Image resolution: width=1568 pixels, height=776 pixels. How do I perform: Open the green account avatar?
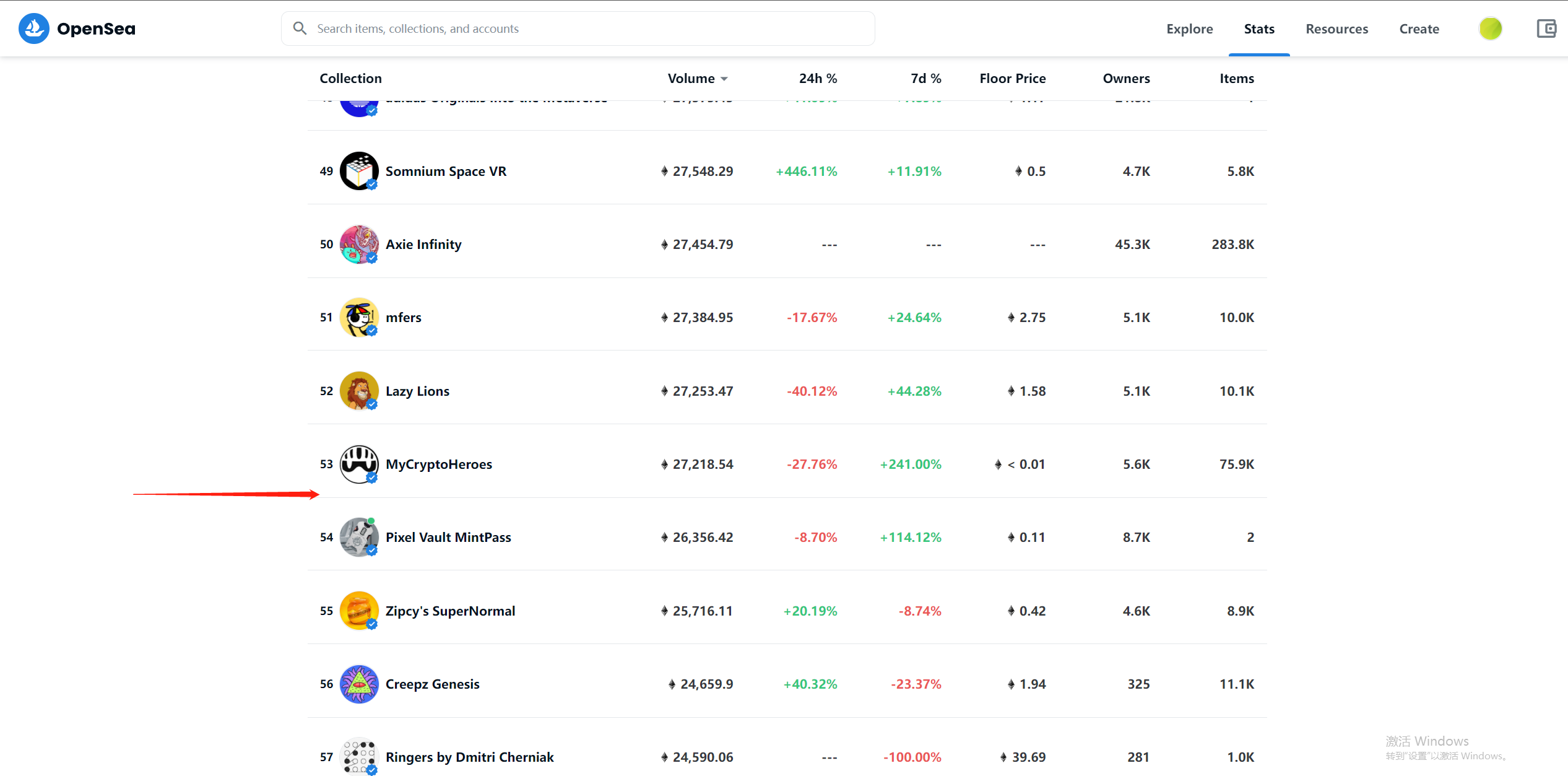(1490, 28)
